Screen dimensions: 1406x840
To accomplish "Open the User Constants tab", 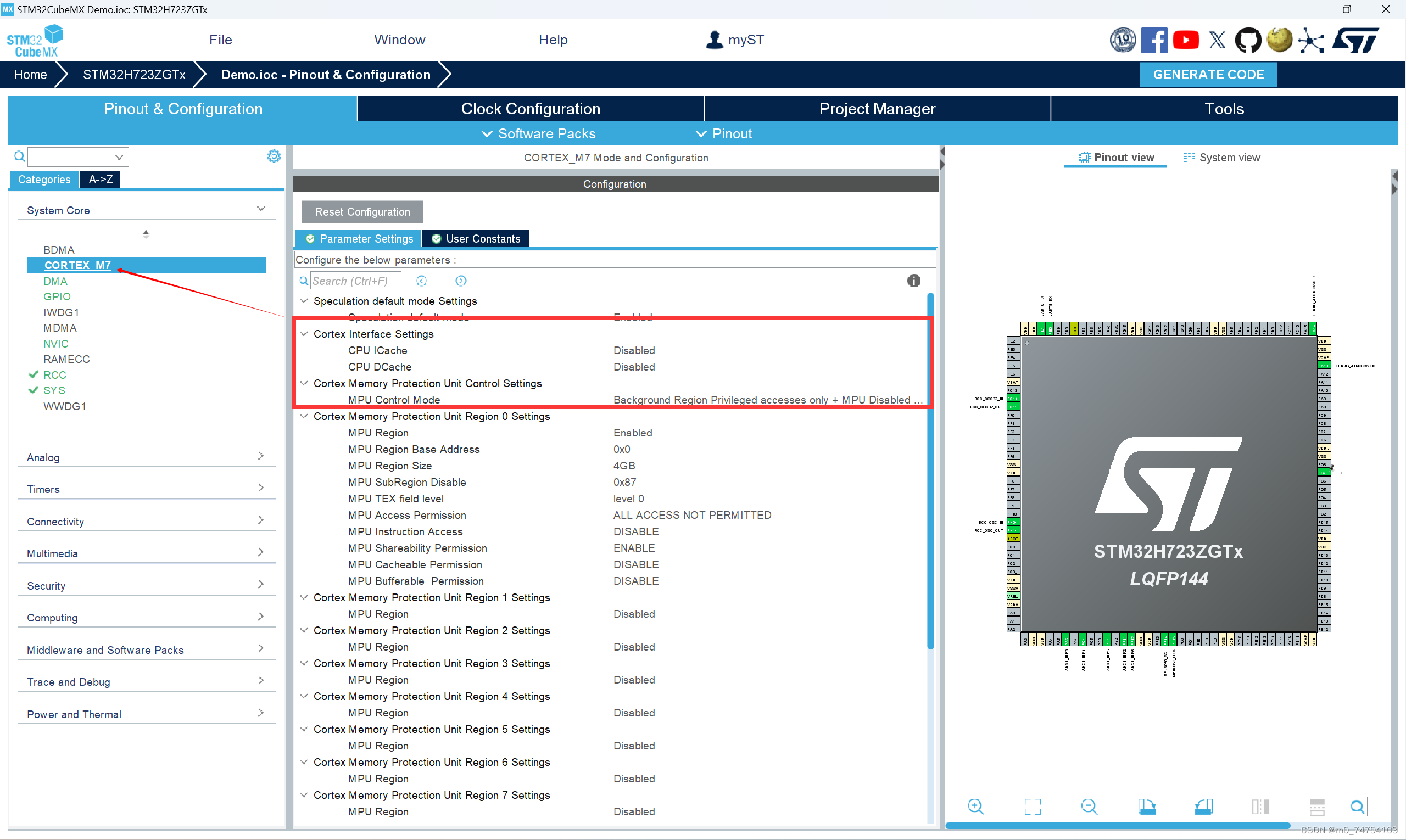I will tap(476, 239).
